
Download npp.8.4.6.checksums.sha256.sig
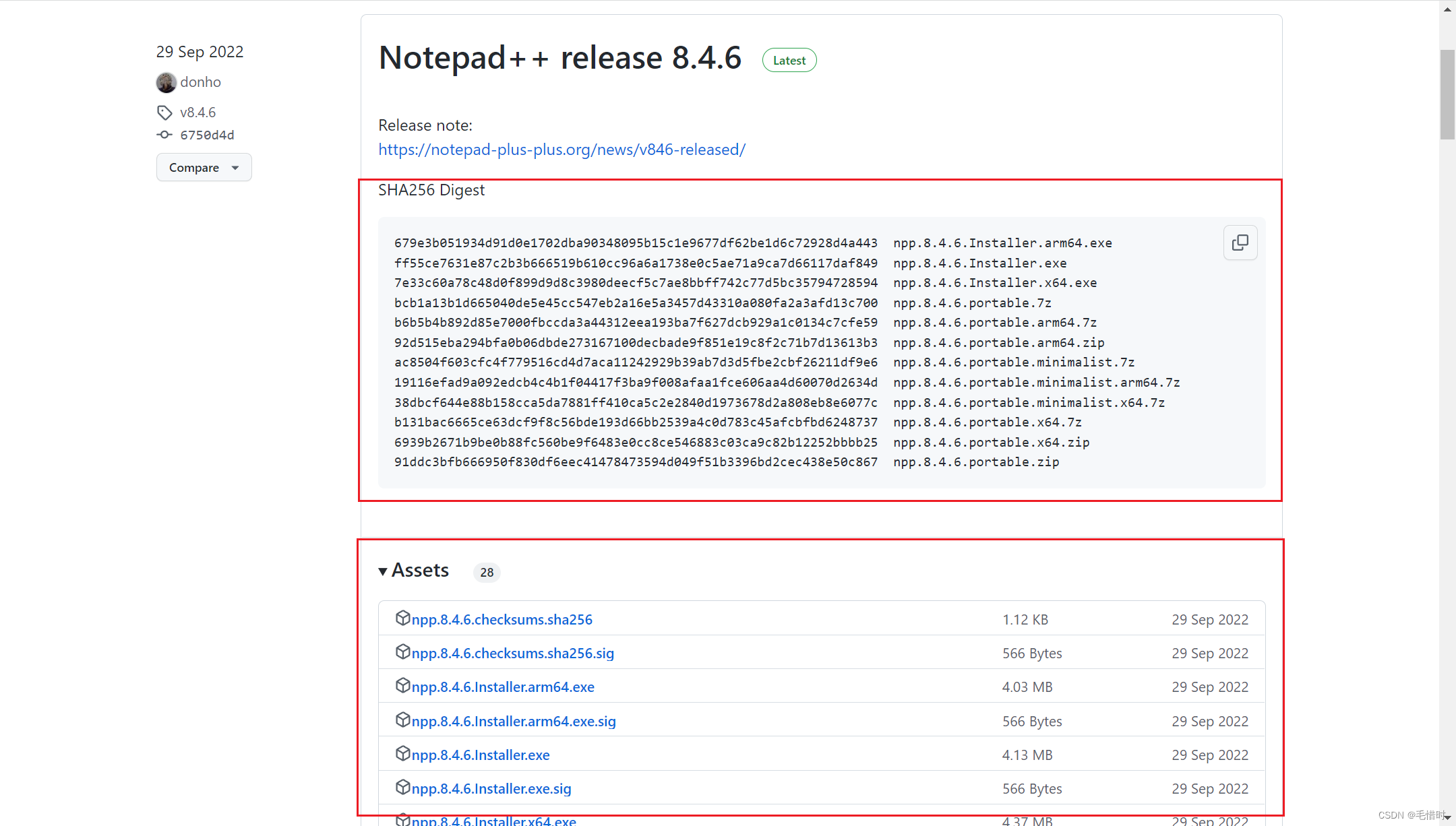(512, 653)
